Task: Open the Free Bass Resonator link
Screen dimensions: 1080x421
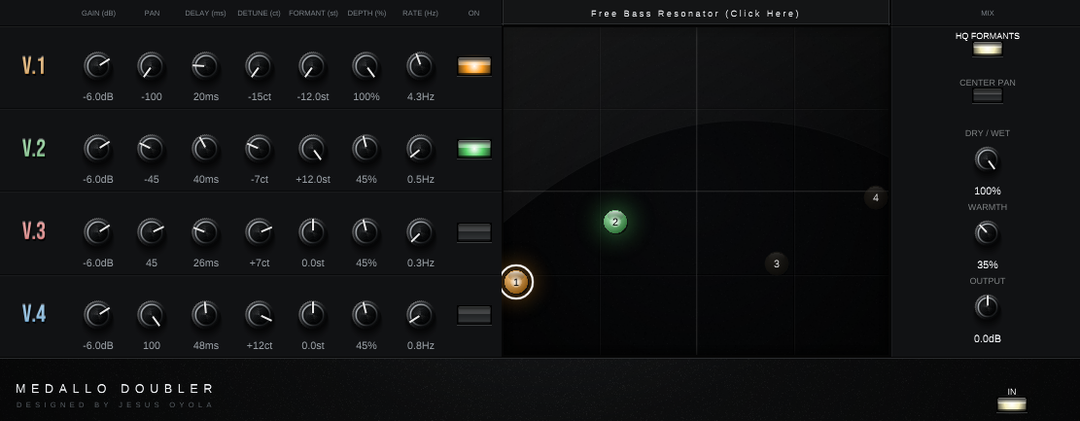Action: coord(696,13)
